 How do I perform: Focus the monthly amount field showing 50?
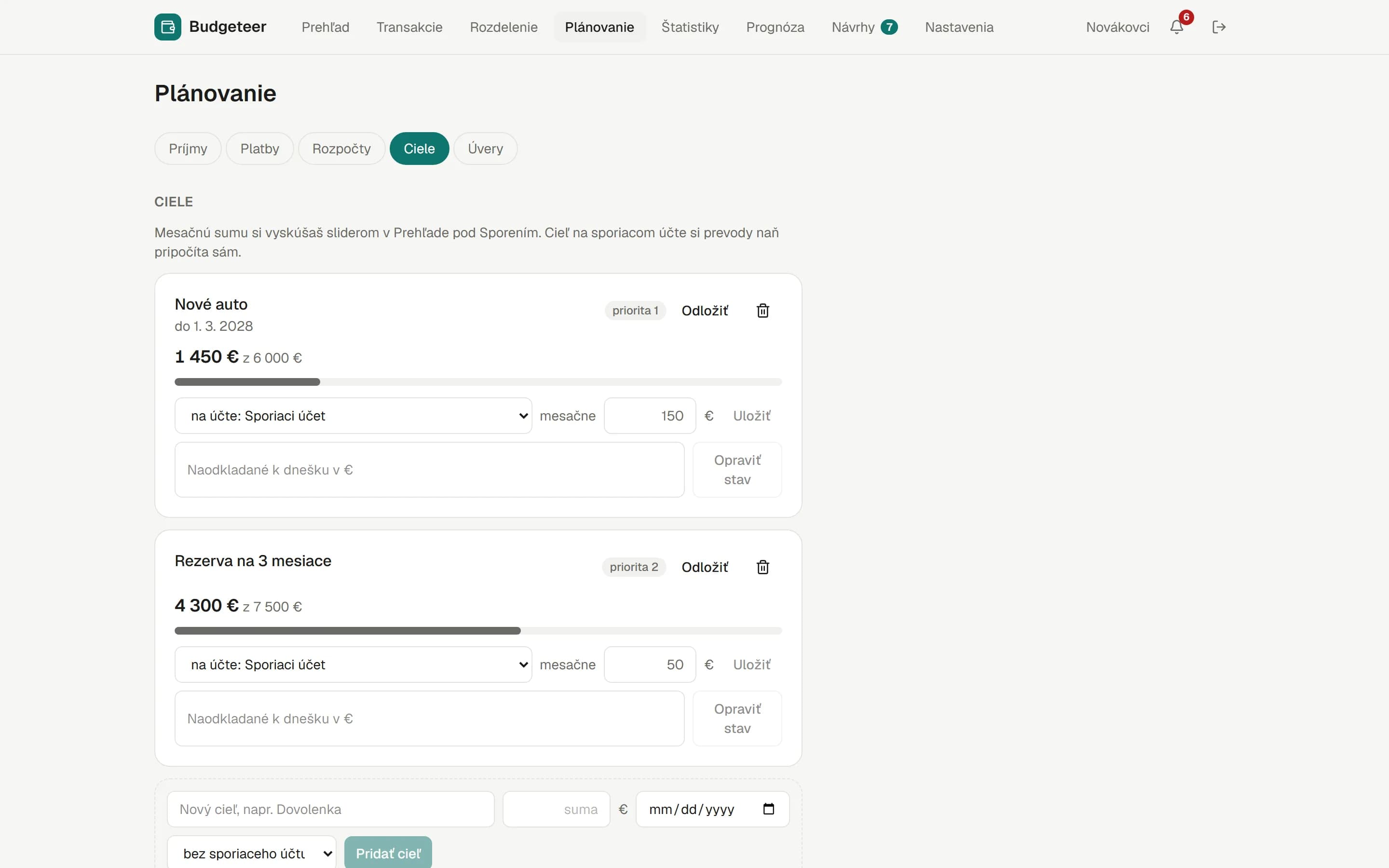(650, 665)
